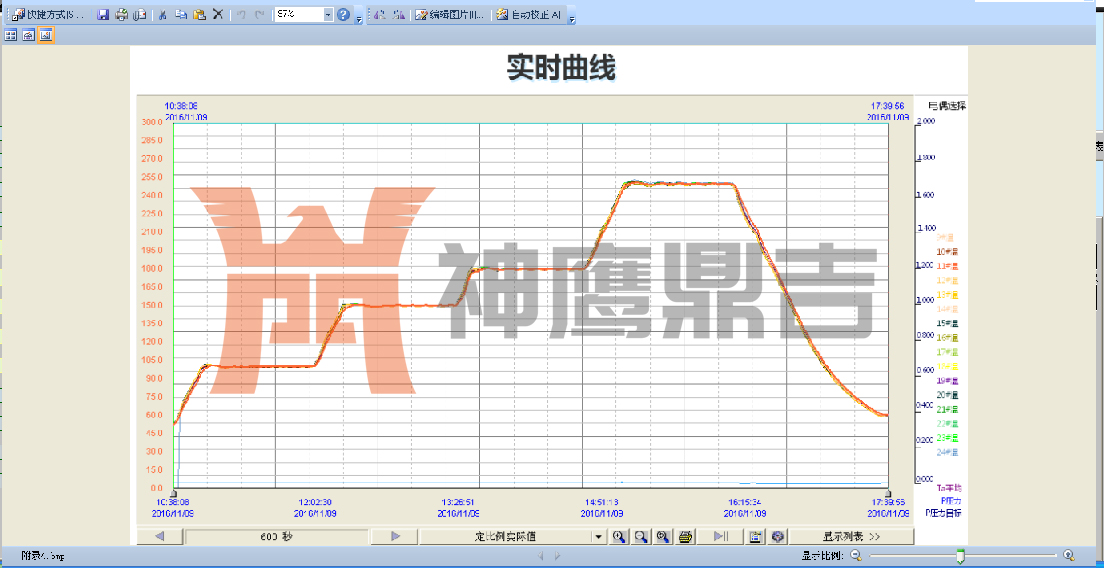The width and height of the screenshot is (1104, 568).
Task: Click the chart properties clipboard icon
Action: (755, 536)
